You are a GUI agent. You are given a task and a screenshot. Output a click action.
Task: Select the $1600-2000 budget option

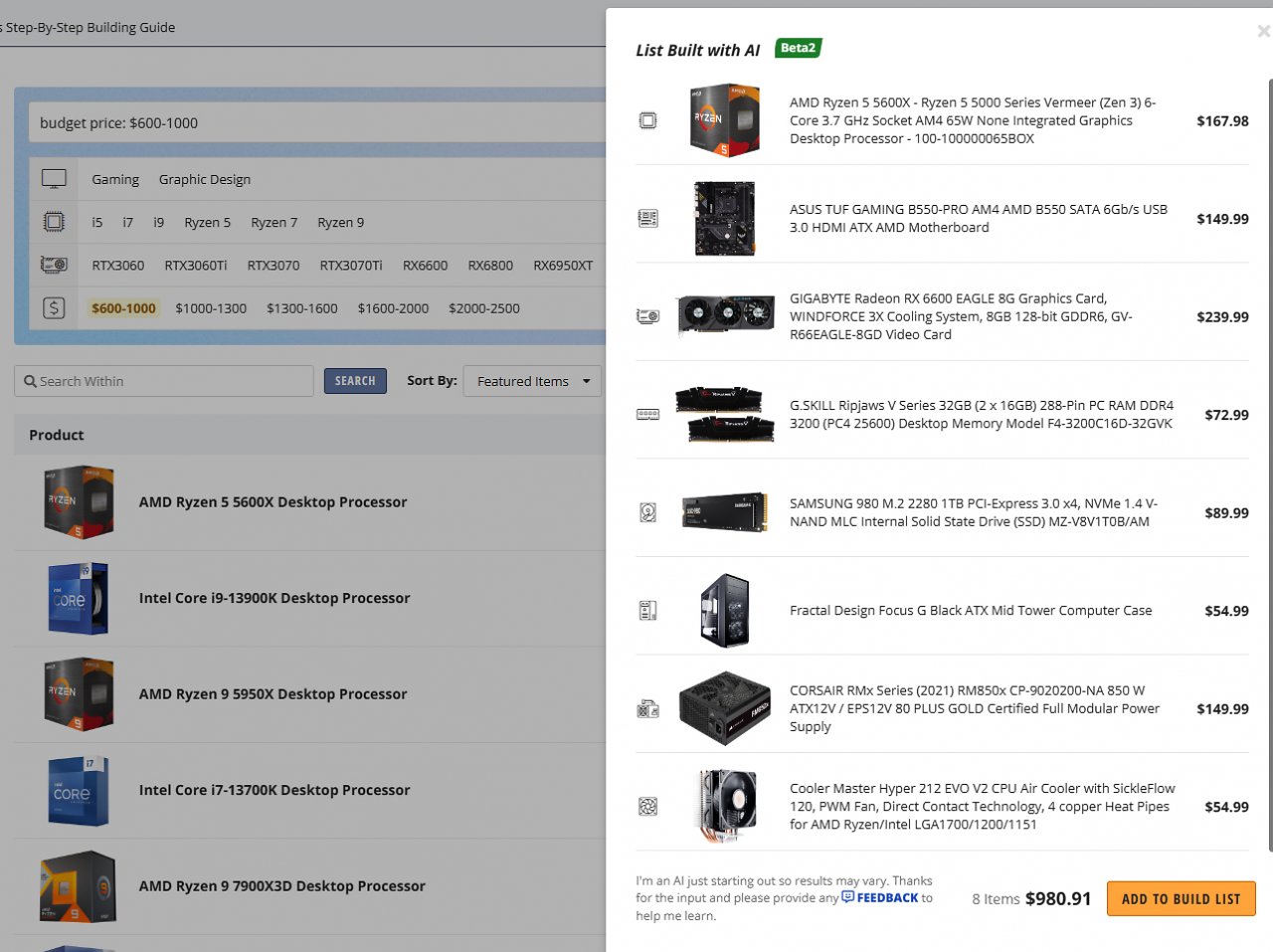point(393,308)
